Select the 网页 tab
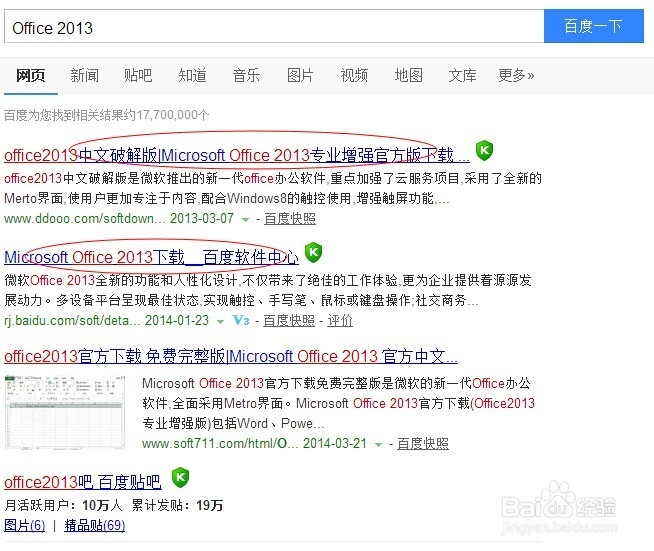This screenshot has width=654, height=551. pyautogui.click(x=30, y=75)
